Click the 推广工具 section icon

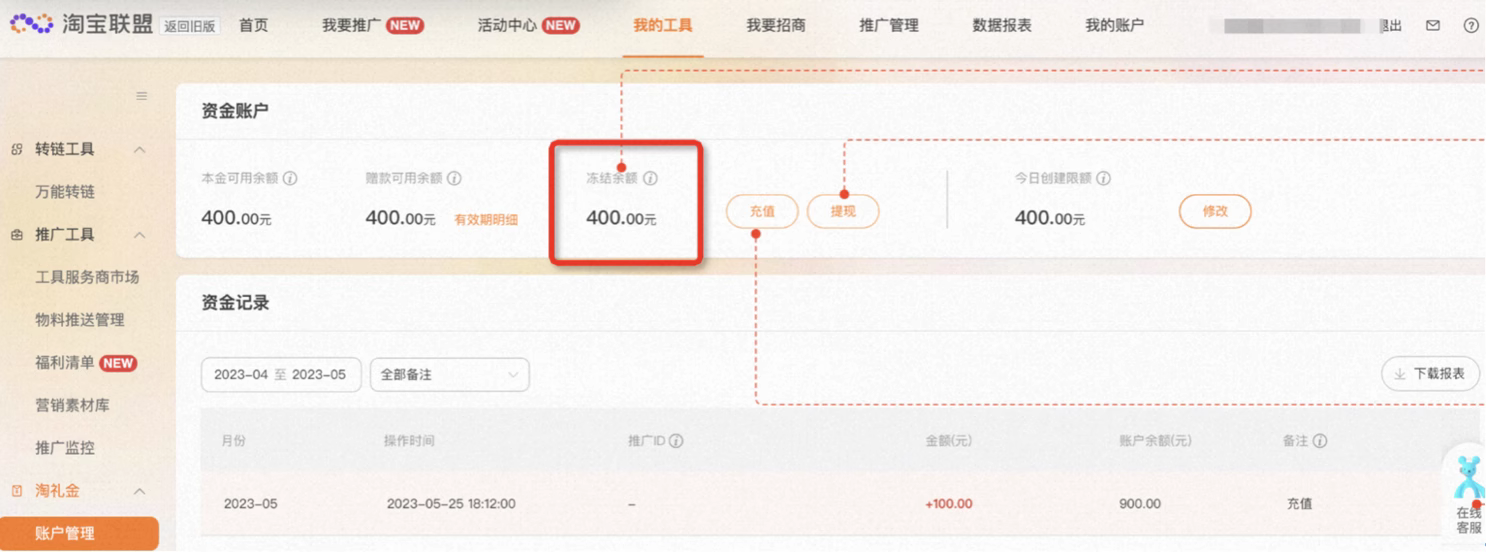point(17,235)
